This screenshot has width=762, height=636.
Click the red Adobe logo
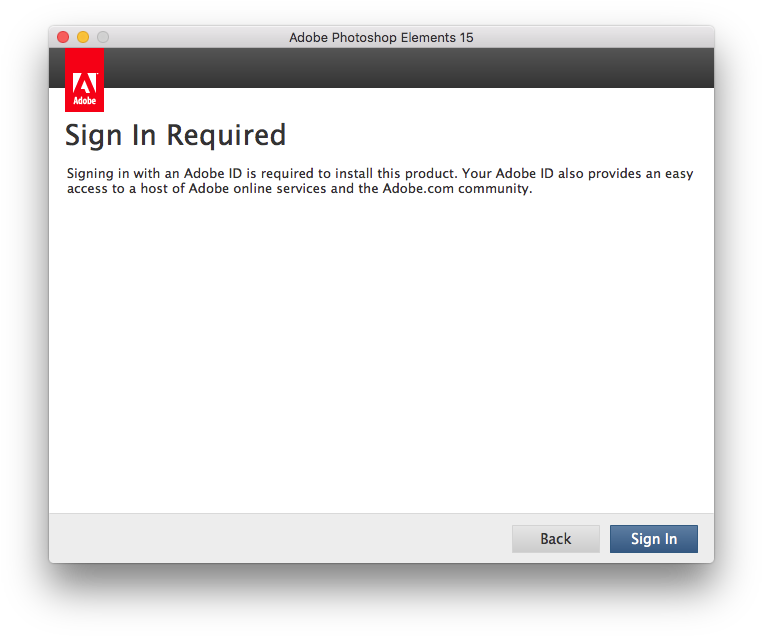[x=84, y=80]
